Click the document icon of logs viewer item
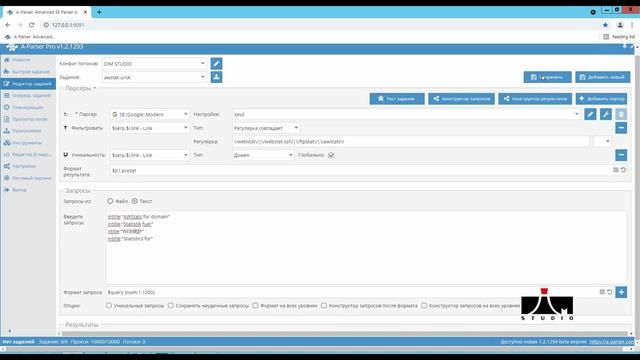This screenshot has width=640, height=360. [7, 119]
